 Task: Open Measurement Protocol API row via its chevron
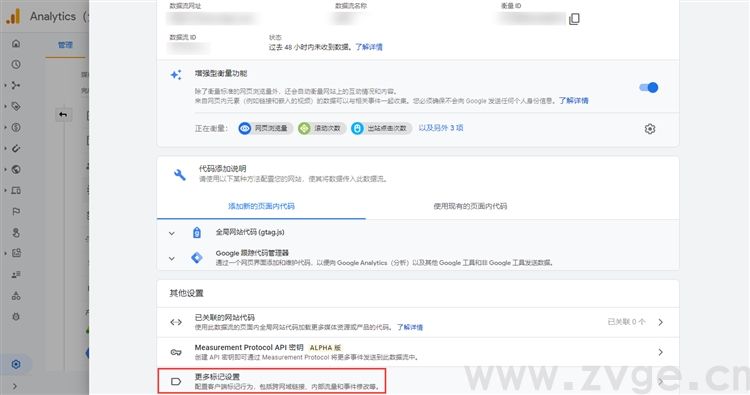point(661,352)
